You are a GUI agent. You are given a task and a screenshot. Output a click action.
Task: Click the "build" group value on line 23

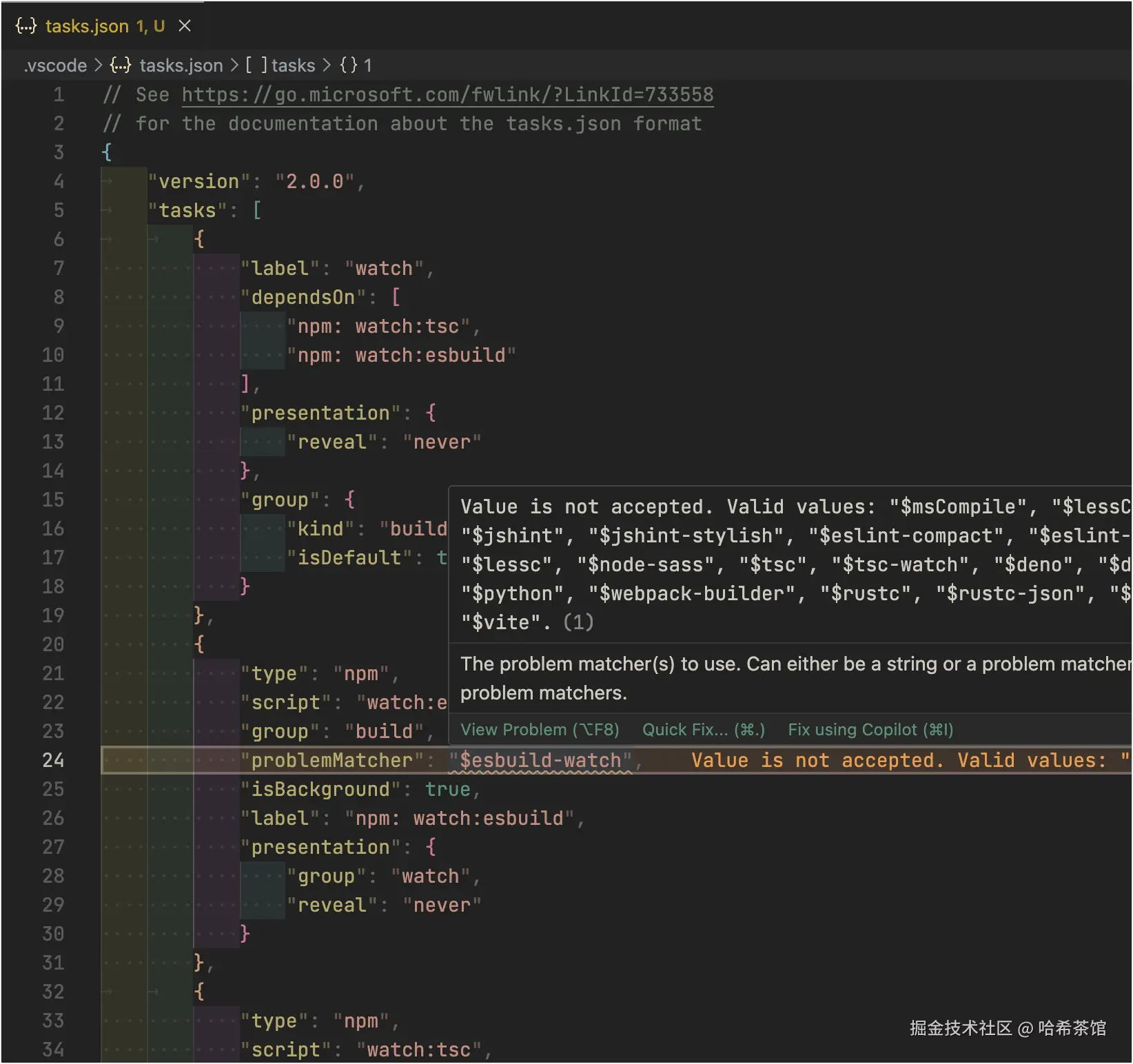point(384,731)
